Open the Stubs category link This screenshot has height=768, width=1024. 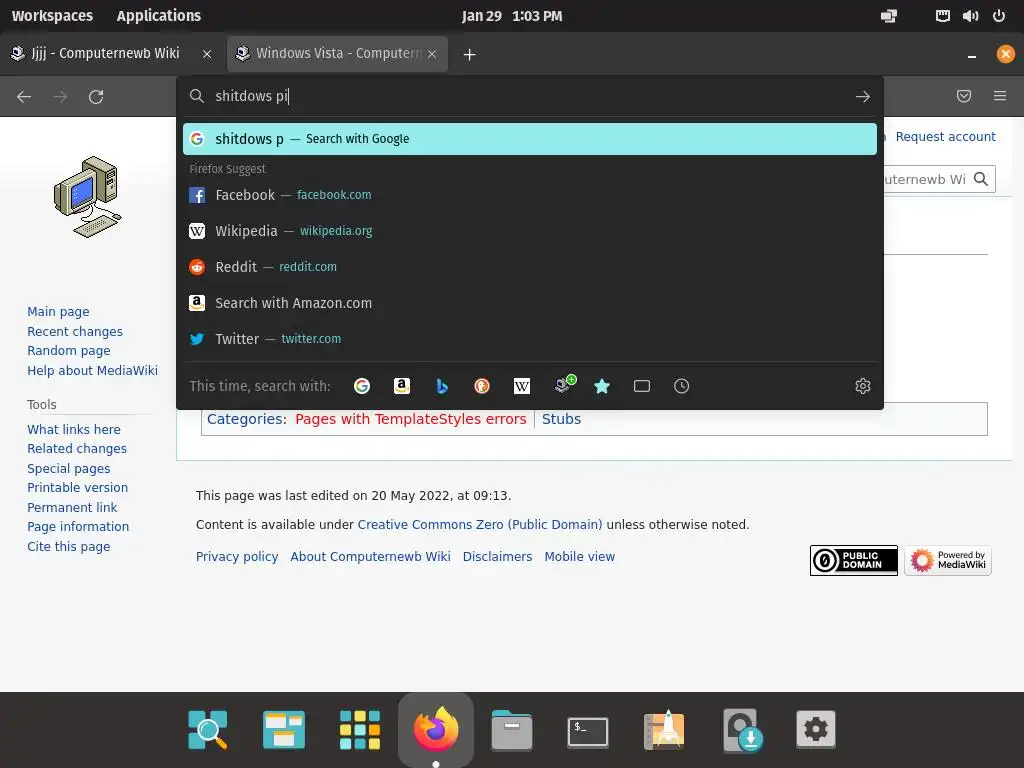pos(561,419)
